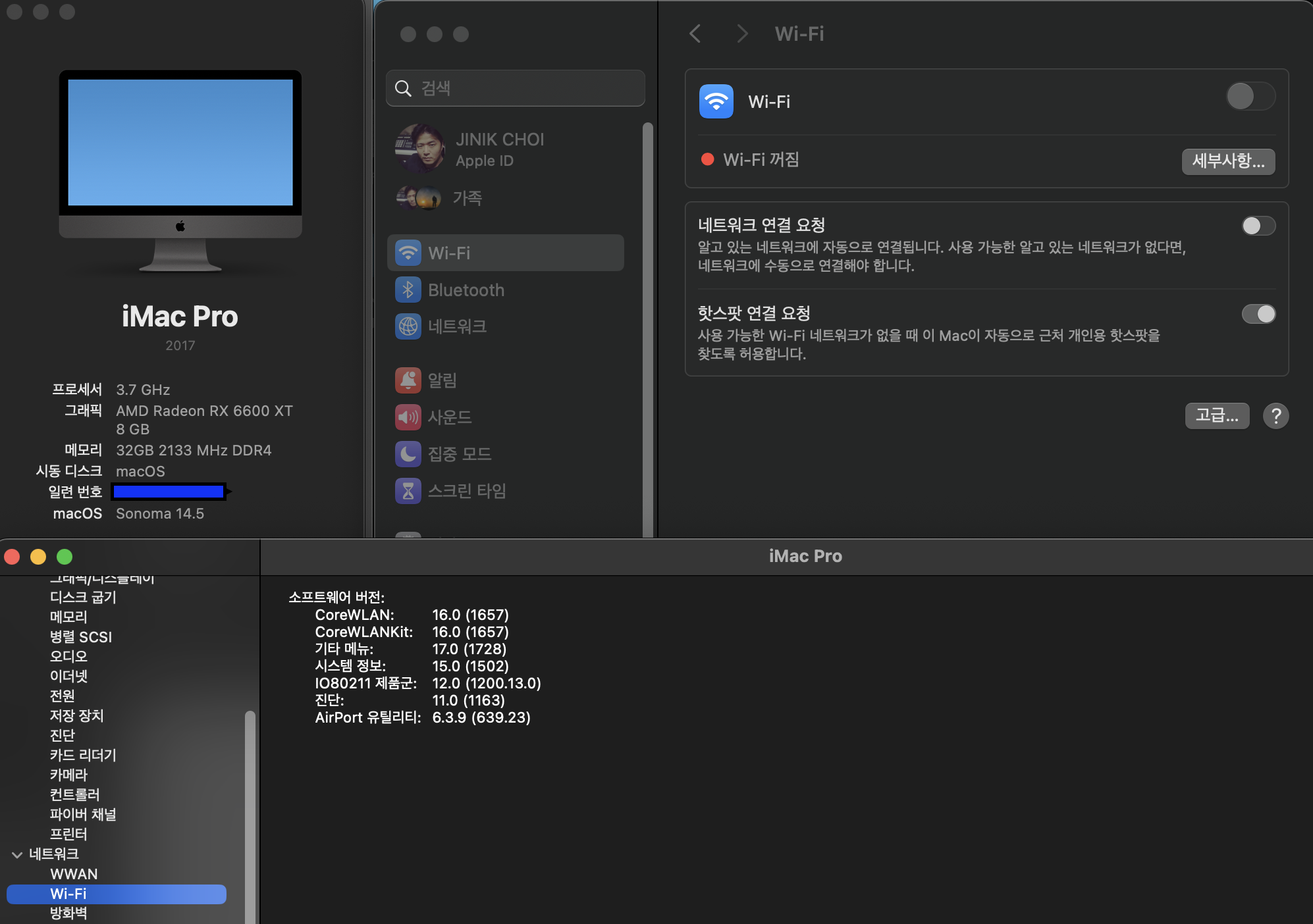Select 전원 tree item
Image resolution: width=1313 pixels, height=924 pixels.
pos(62,696)
